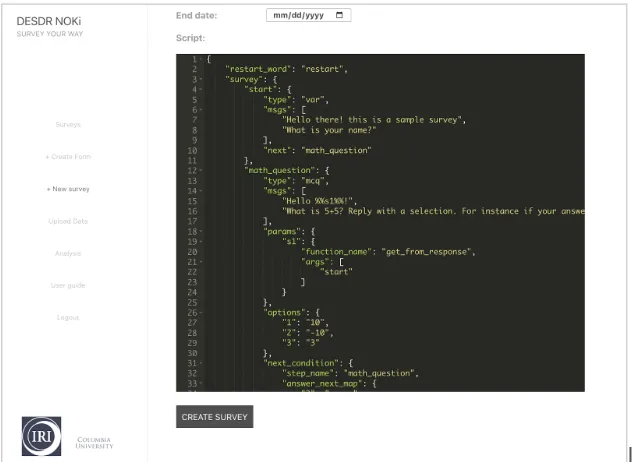Click "next": "math_question" on line 10
This screenshot has width=644, height=462.
(317, 150)
